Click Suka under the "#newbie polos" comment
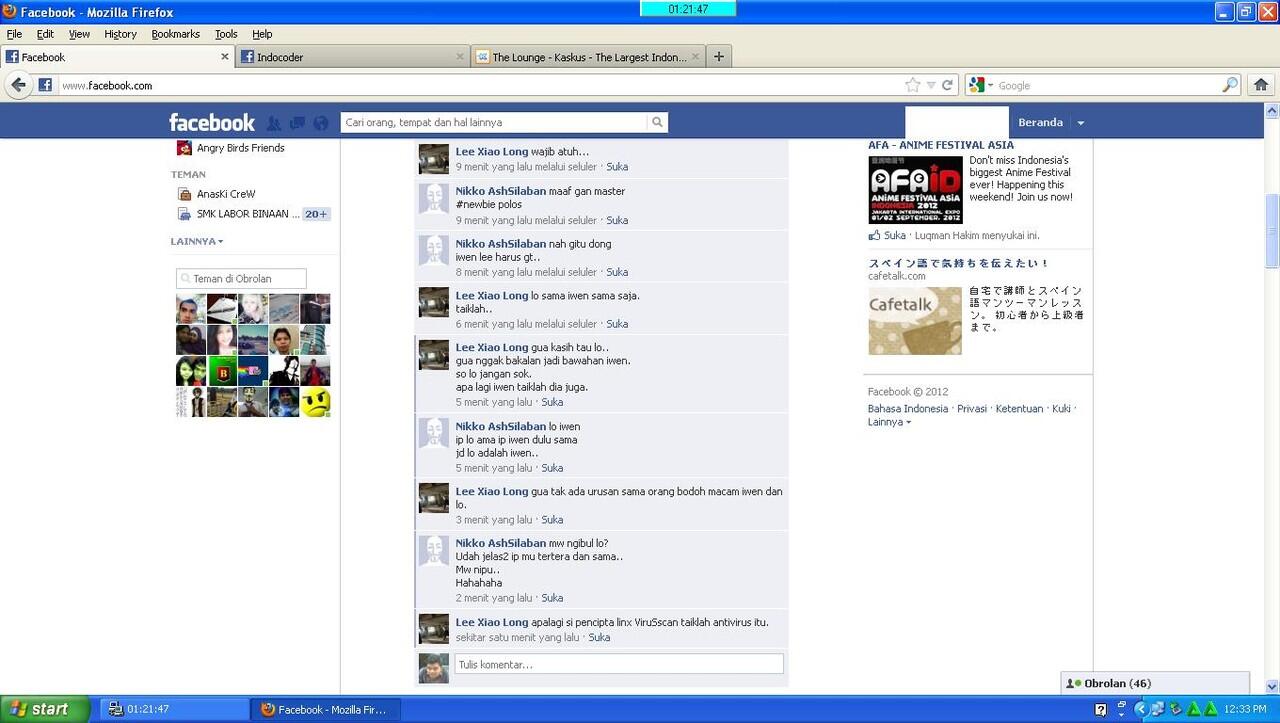This screenshot has height=723, width=1280. (617, 220)
